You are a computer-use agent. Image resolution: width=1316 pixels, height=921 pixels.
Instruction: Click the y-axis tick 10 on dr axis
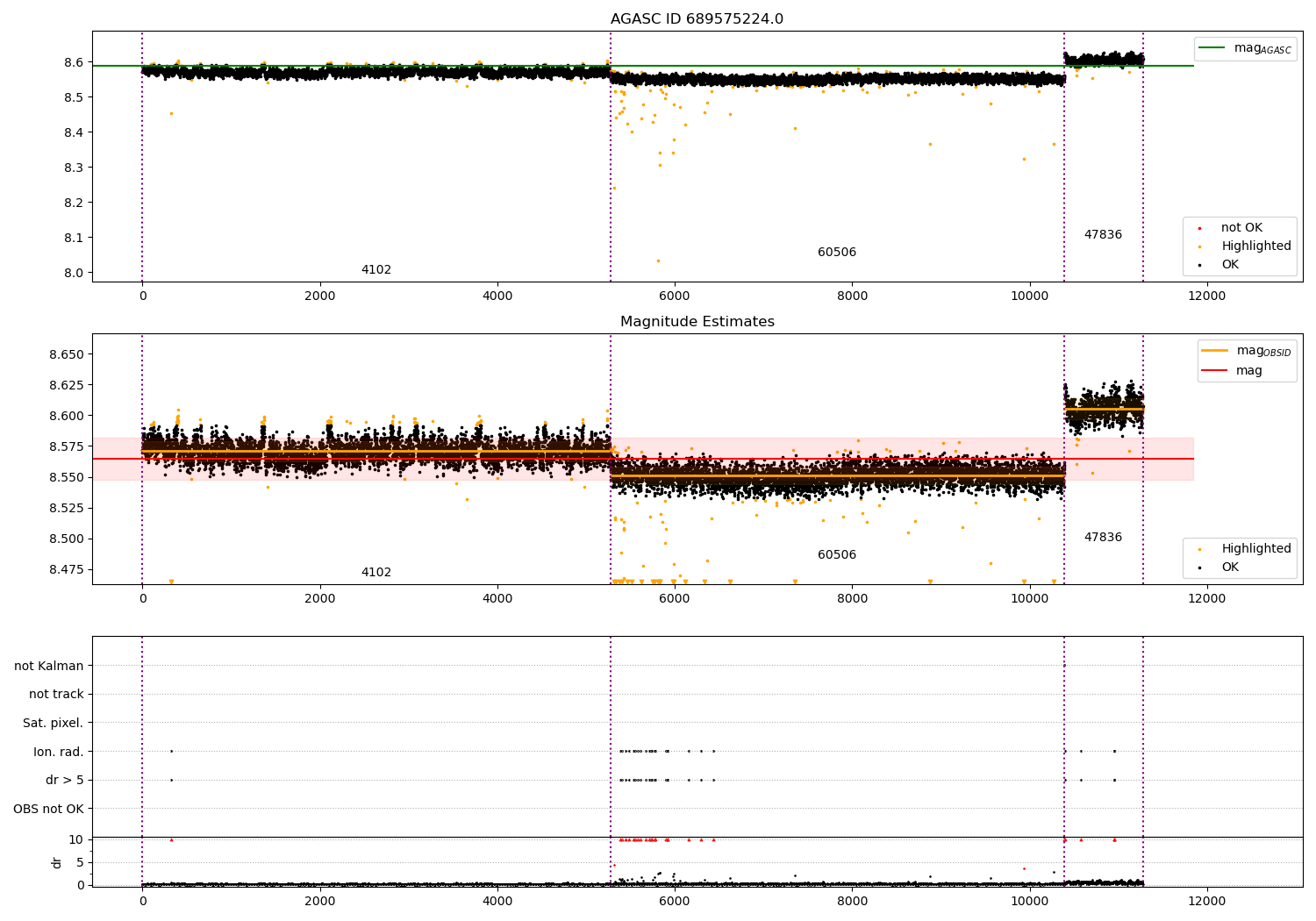[x=76, y=840]
